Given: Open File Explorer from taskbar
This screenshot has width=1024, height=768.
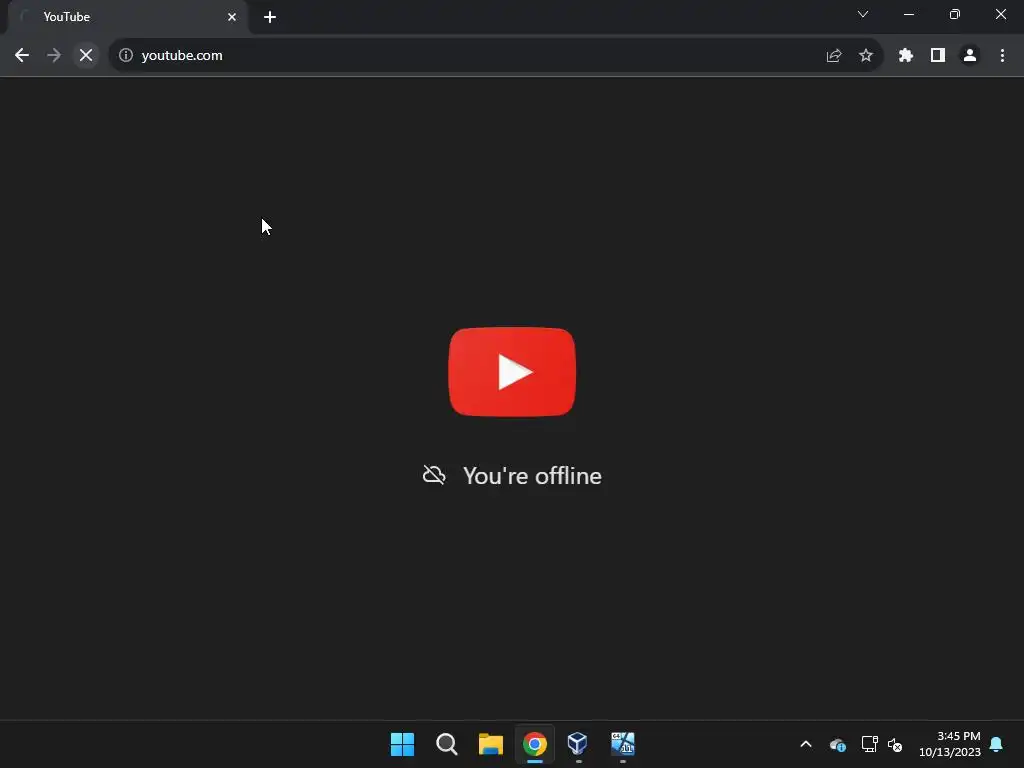Looking at the screenshot, I should (x=490, y=744).
